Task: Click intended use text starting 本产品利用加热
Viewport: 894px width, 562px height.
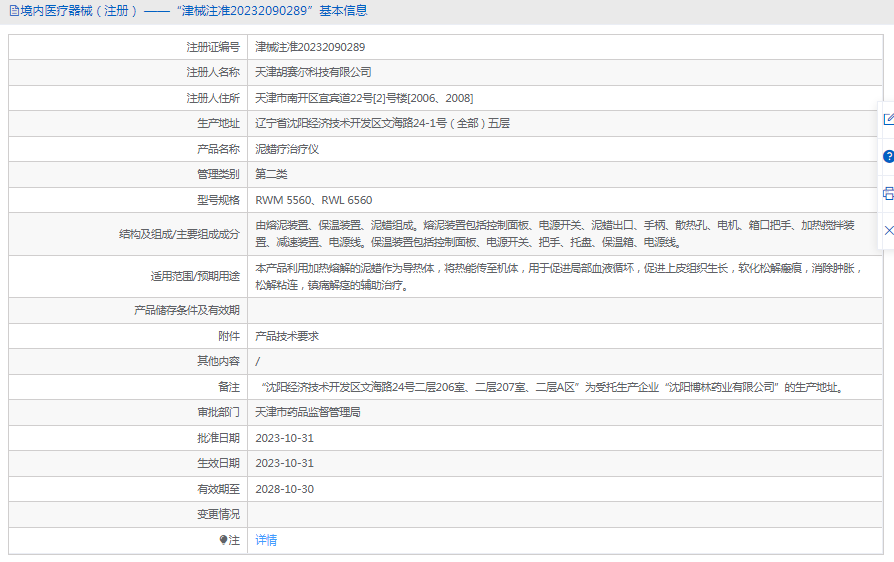Action: pos(559,276)
